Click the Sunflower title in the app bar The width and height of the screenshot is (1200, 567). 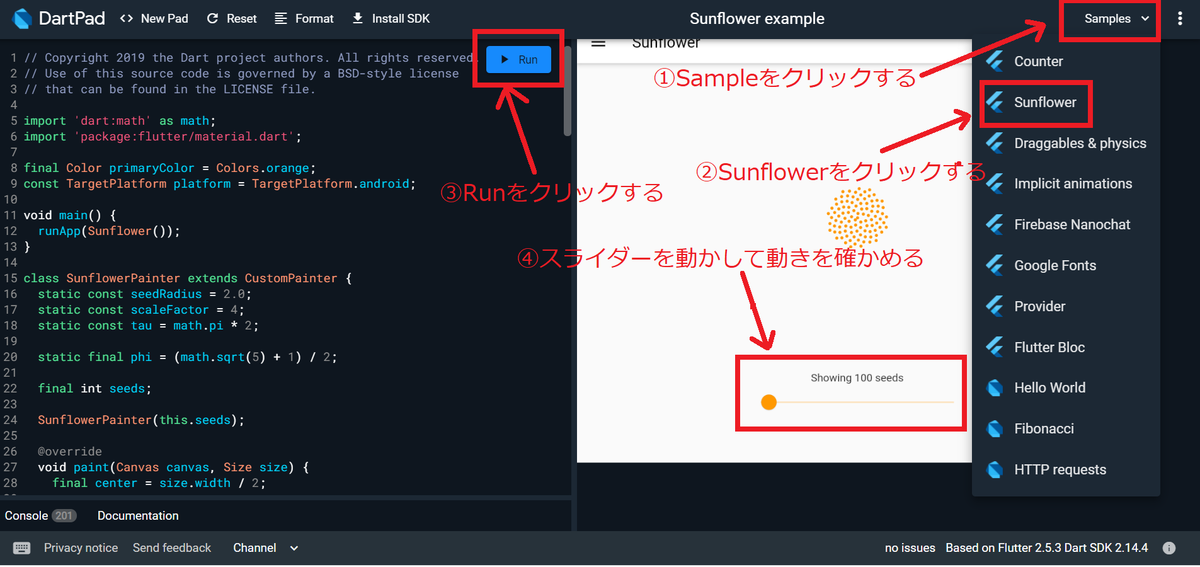click(666, 43)
